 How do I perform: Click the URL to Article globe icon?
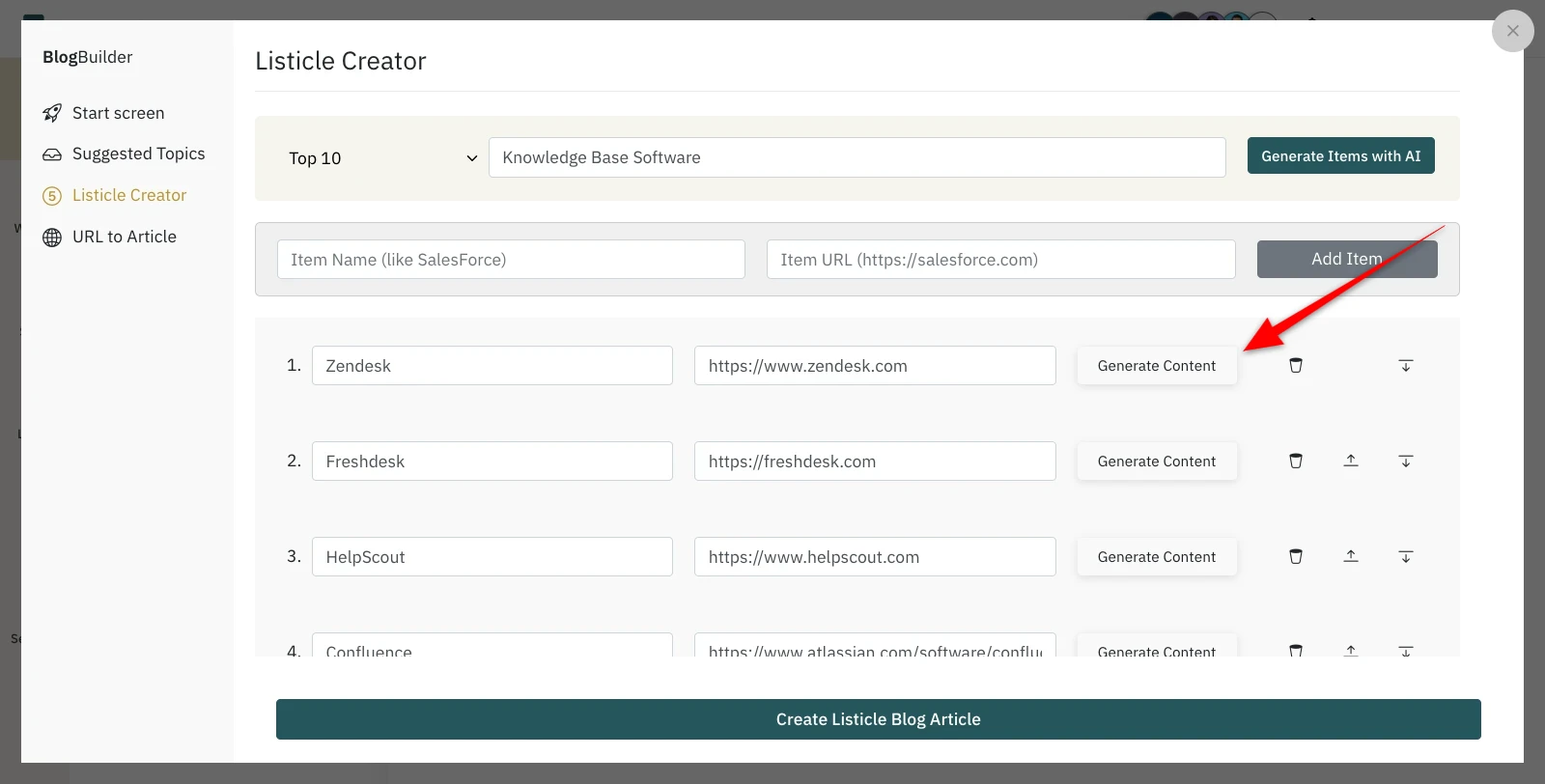click(52, 238)
